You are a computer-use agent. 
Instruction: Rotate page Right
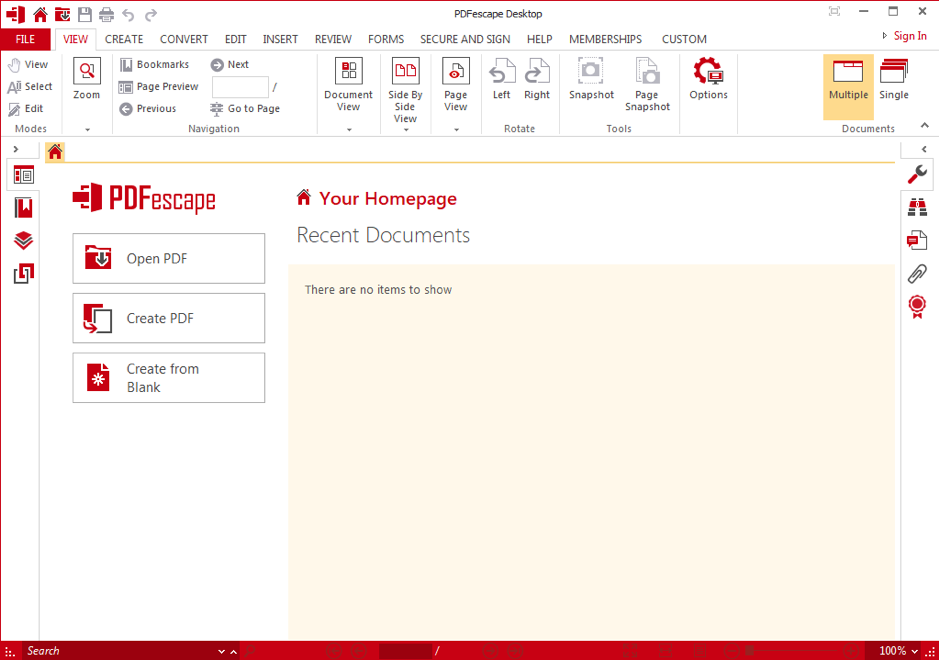[537, 78]
